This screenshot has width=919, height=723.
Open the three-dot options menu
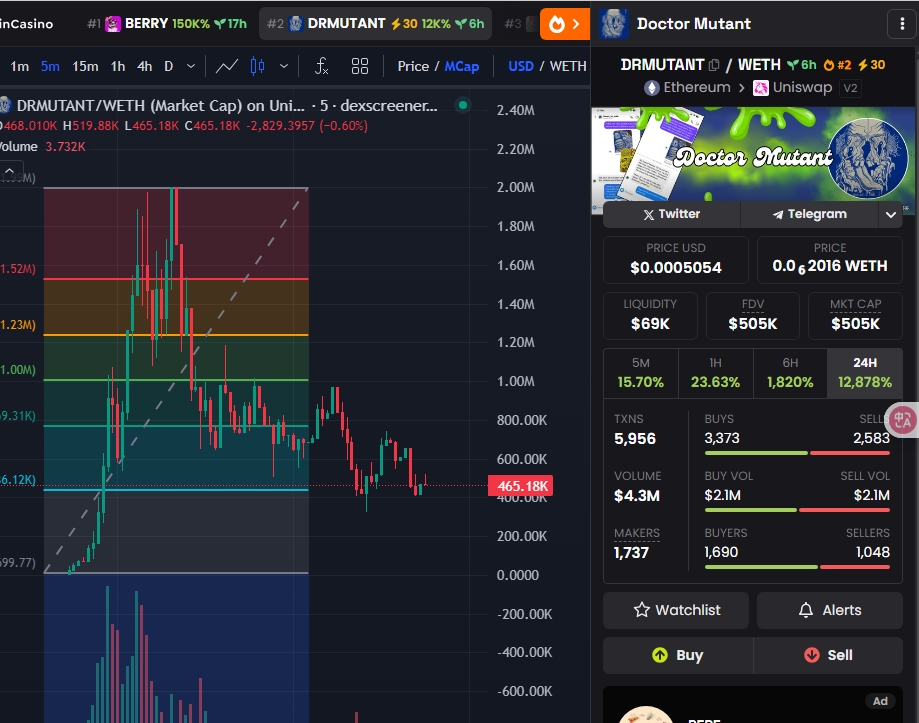902,24
